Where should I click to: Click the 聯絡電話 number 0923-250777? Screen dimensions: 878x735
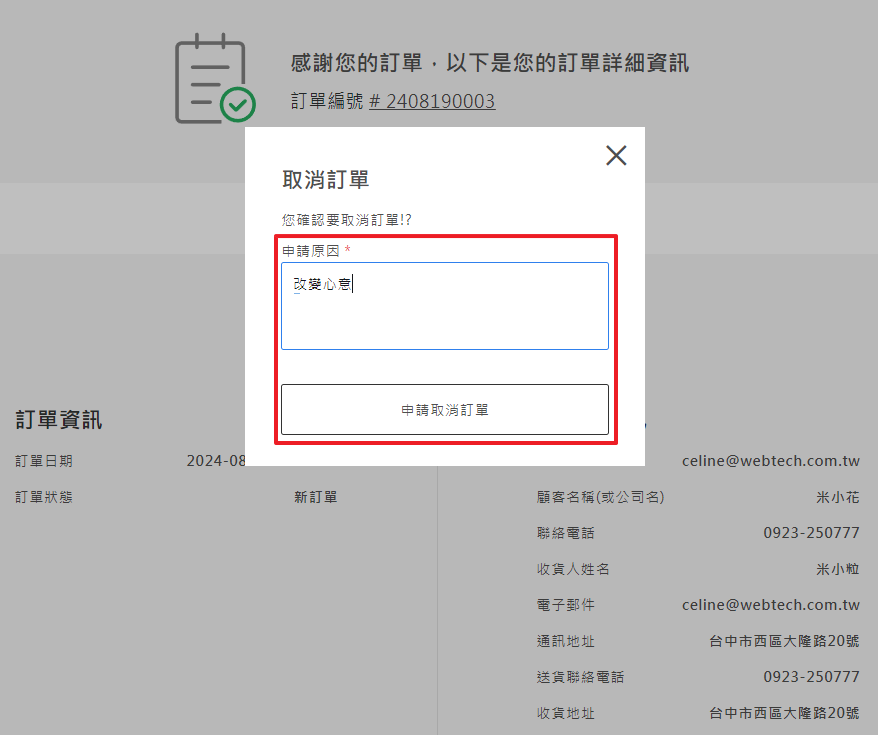(x=811, y=533)
